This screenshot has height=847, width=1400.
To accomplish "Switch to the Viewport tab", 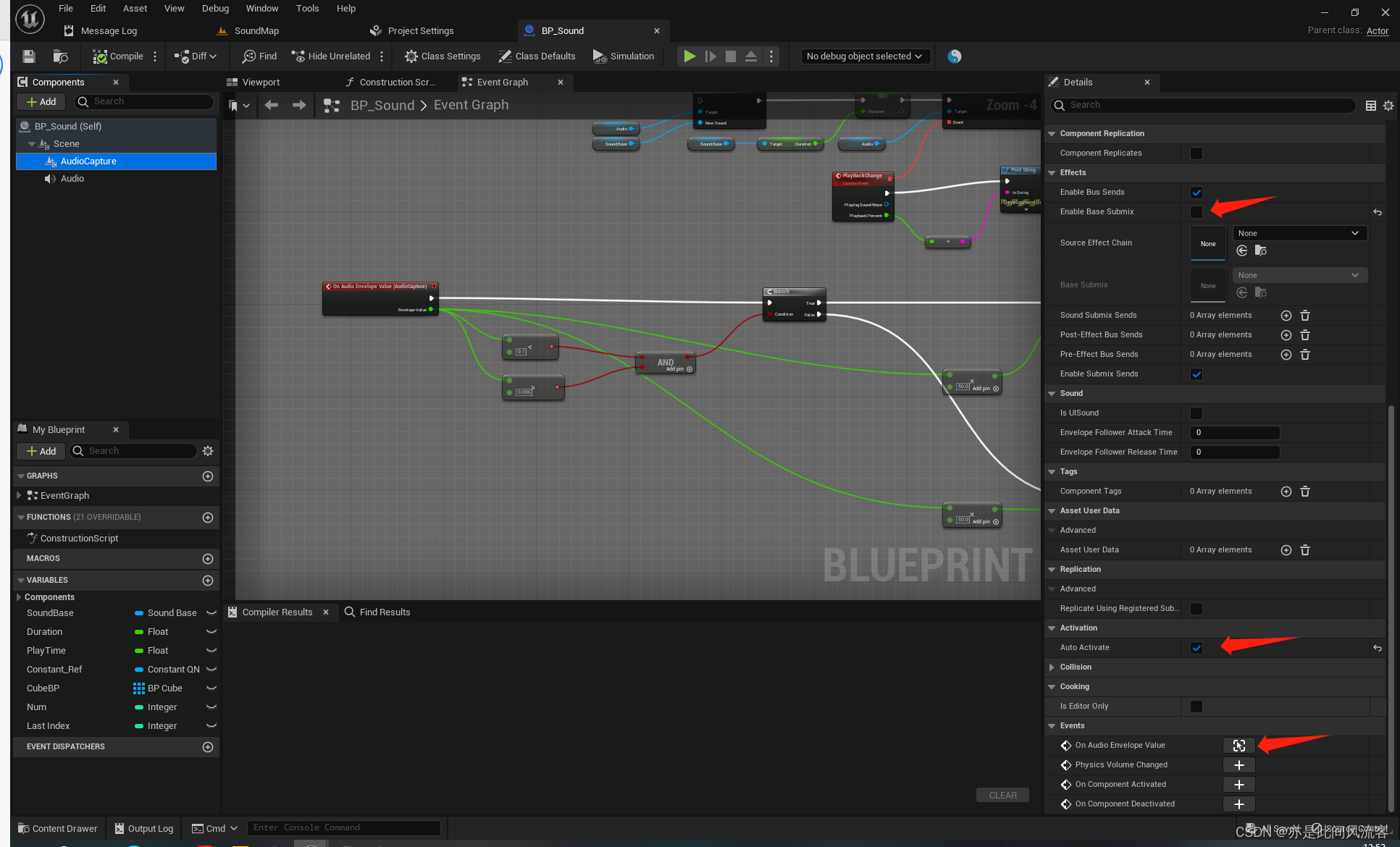I will [261, 82].
